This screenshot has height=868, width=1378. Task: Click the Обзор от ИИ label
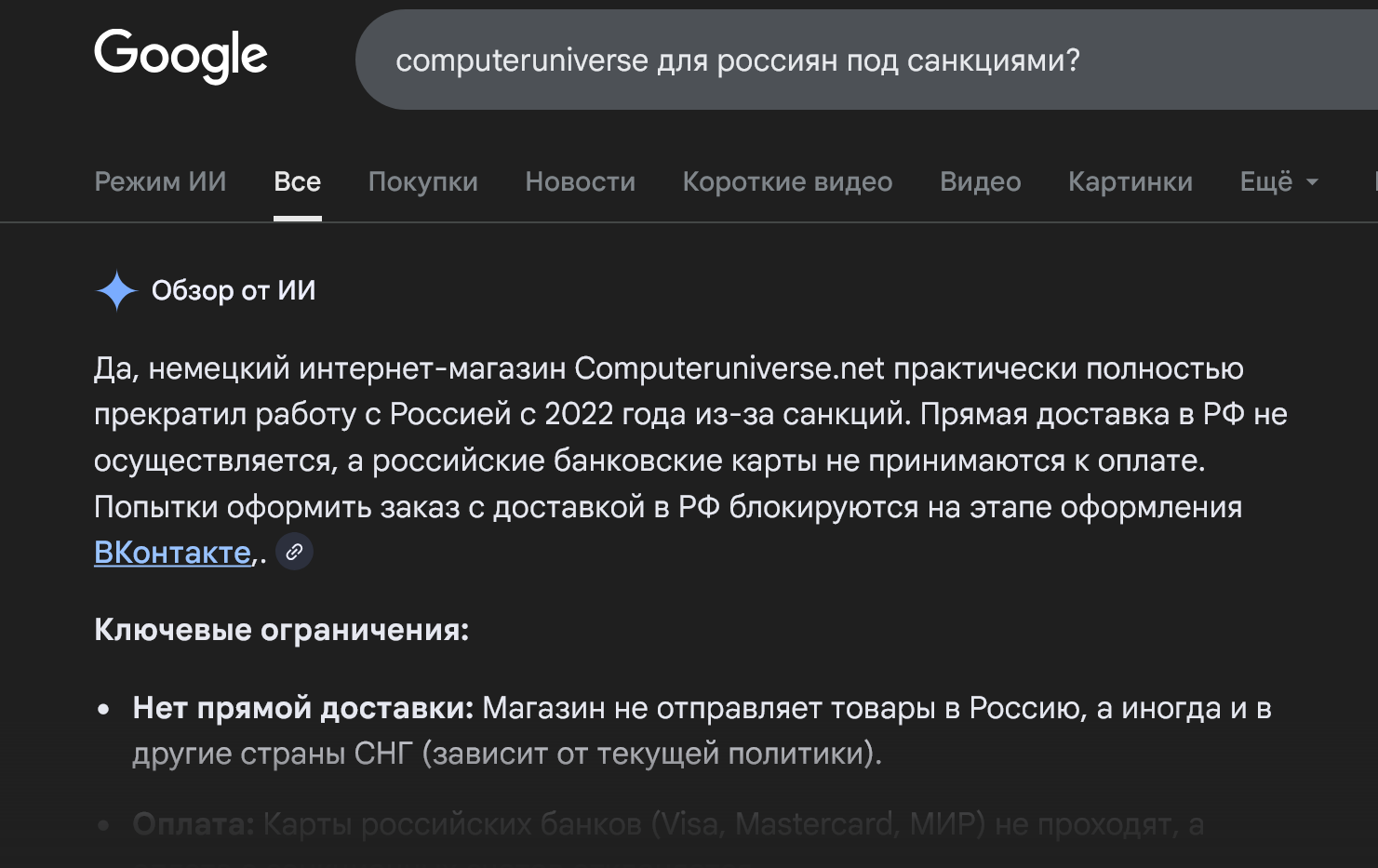234,290
